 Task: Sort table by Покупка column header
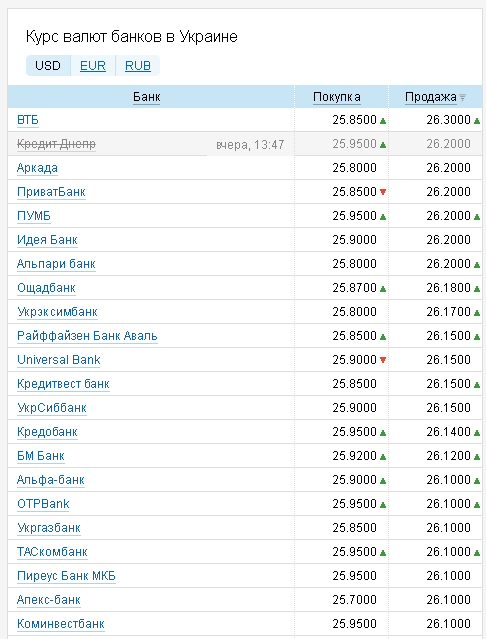coord(336,97)
